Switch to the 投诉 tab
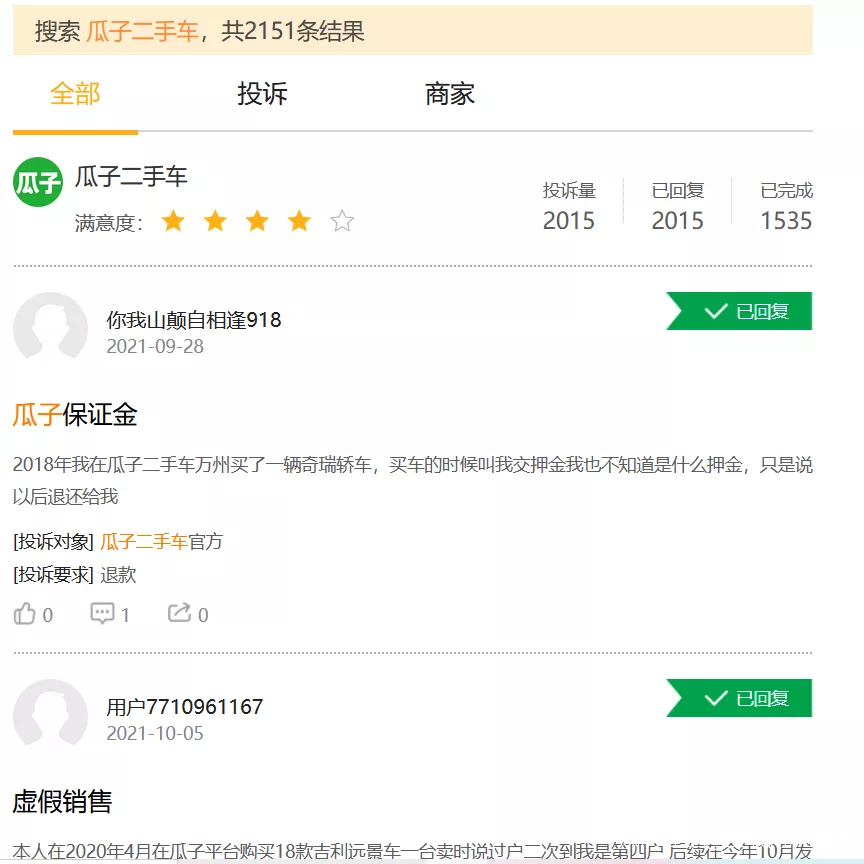The width and height of the screenshot is (864, 864). click(x=262, y=95)
